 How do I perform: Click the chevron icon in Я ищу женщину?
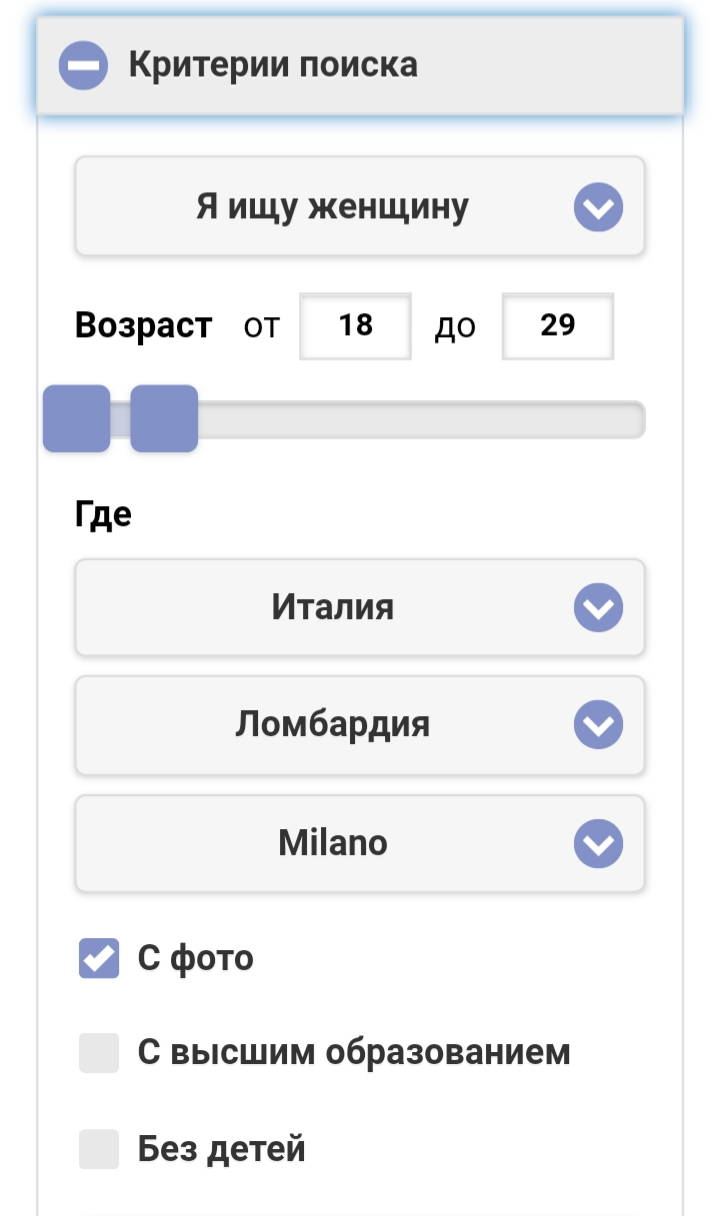pyautogui.click(x=598, y=208)
